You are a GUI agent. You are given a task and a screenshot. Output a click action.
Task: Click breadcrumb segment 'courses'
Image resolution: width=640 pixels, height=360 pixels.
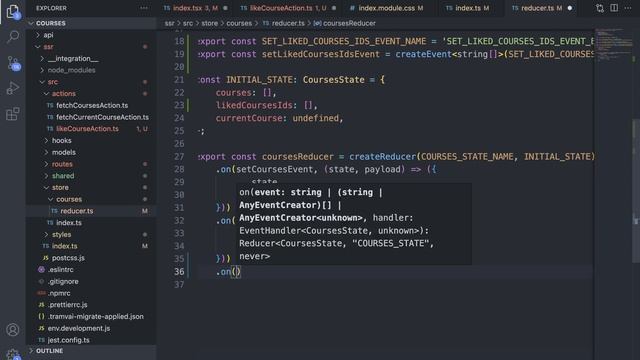tap(239, 23)
